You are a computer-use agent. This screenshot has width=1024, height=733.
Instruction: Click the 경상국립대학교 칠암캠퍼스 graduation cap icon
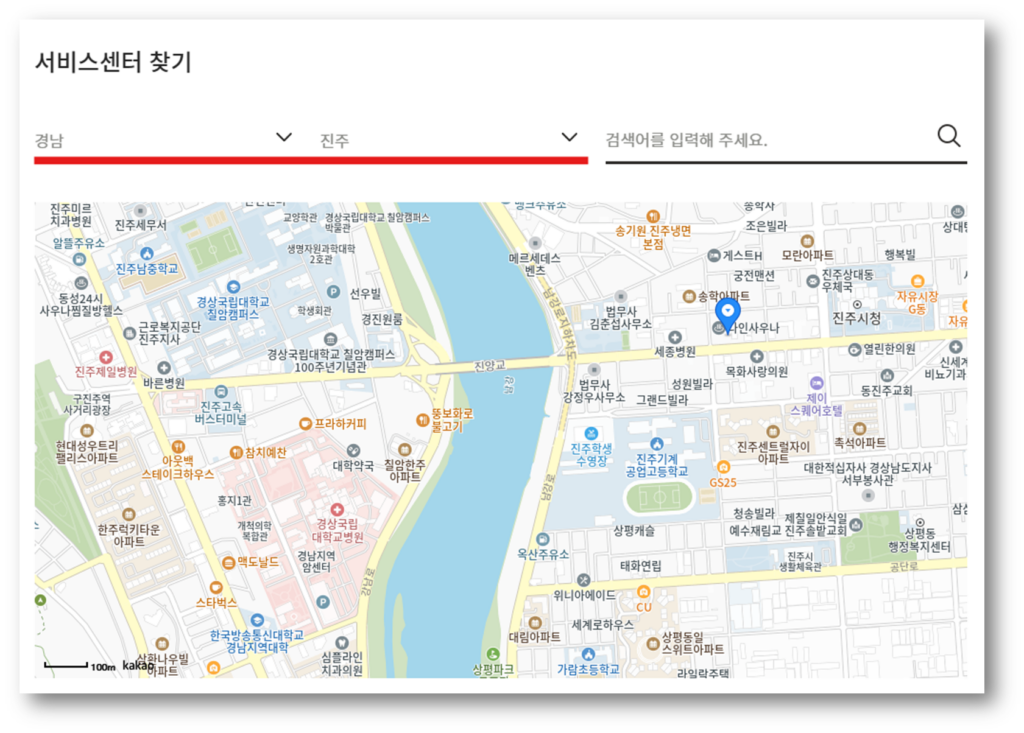coord(233,287)
